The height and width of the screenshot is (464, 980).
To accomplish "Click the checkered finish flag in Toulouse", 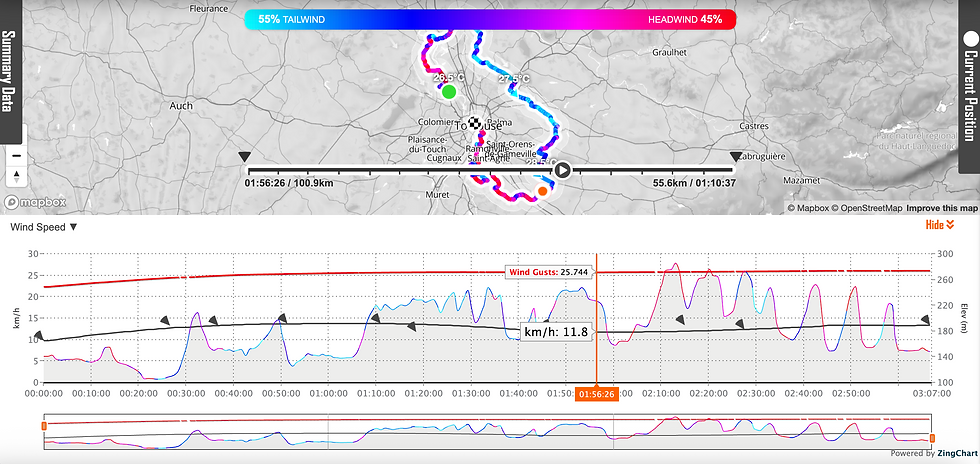I will [476, 123].
